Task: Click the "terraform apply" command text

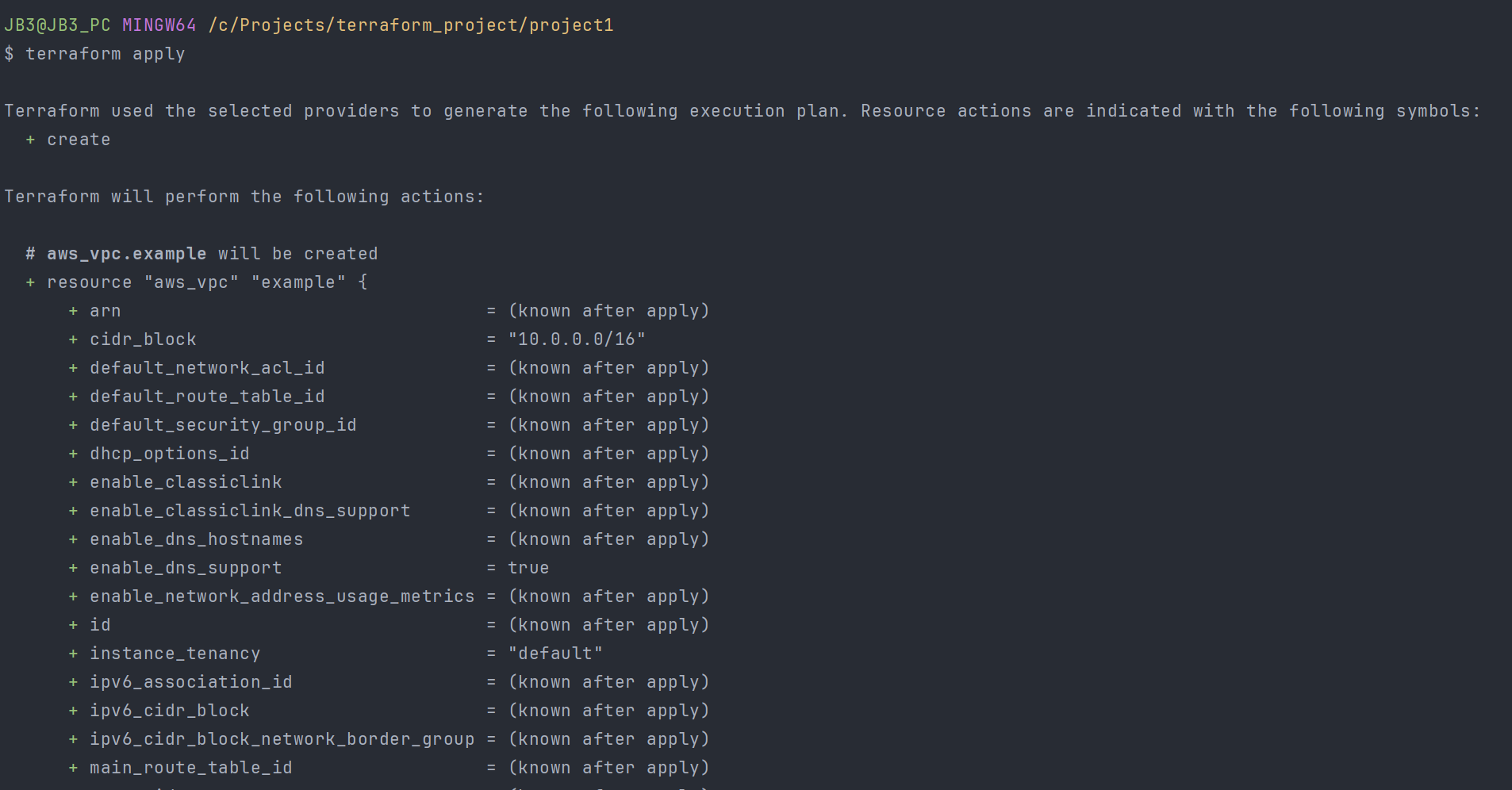Action: (106, 54)
